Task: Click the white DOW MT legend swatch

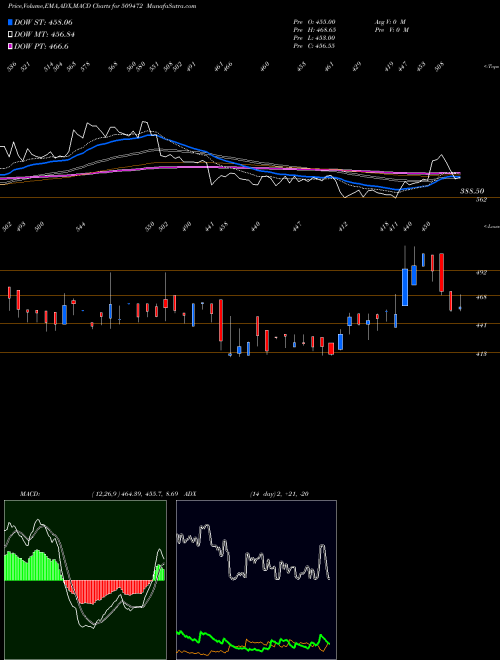Action: click(x=11, y=35)
